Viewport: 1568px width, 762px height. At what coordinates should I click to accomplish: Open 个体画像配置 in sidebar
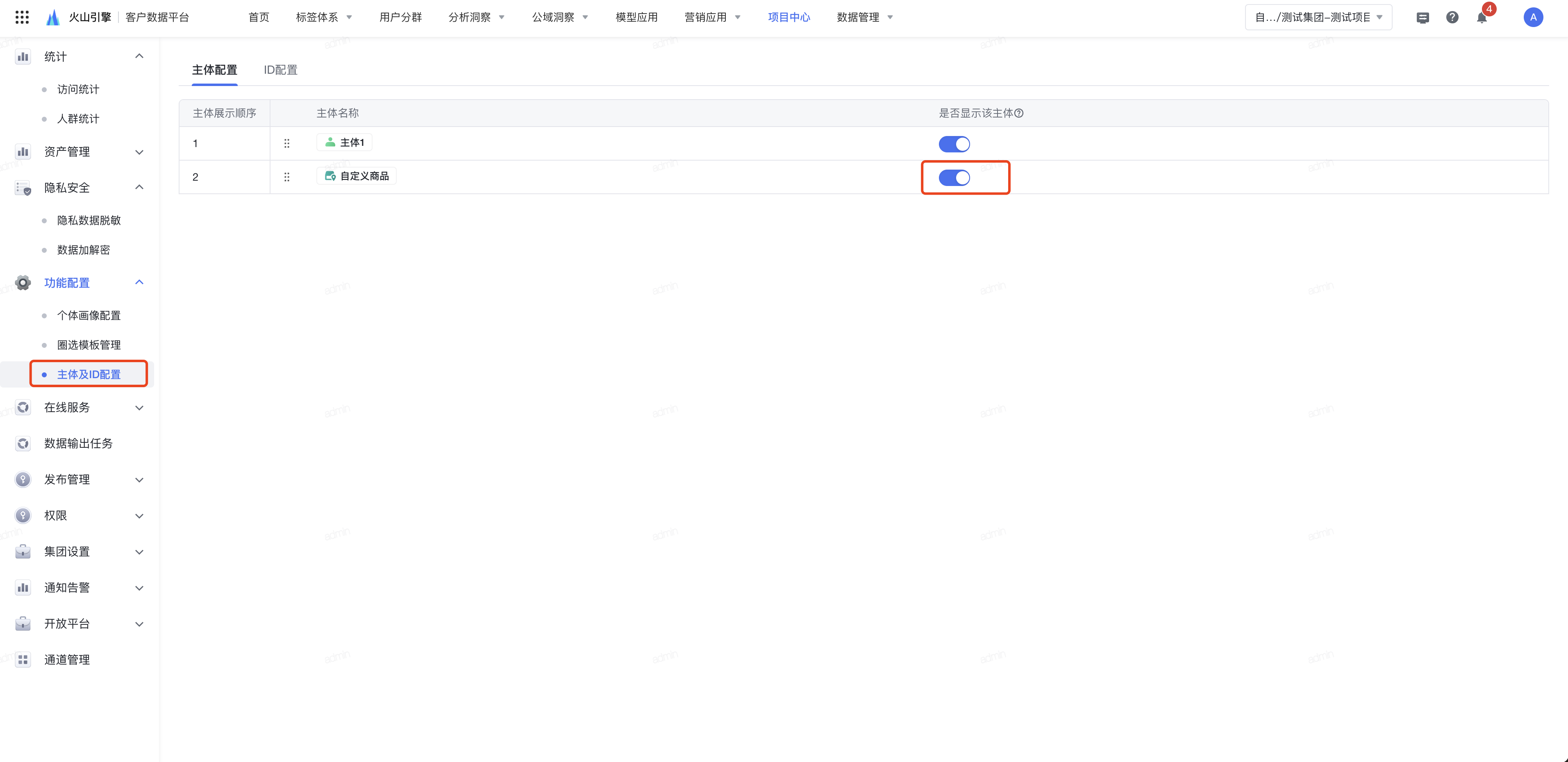coord(89,315)
